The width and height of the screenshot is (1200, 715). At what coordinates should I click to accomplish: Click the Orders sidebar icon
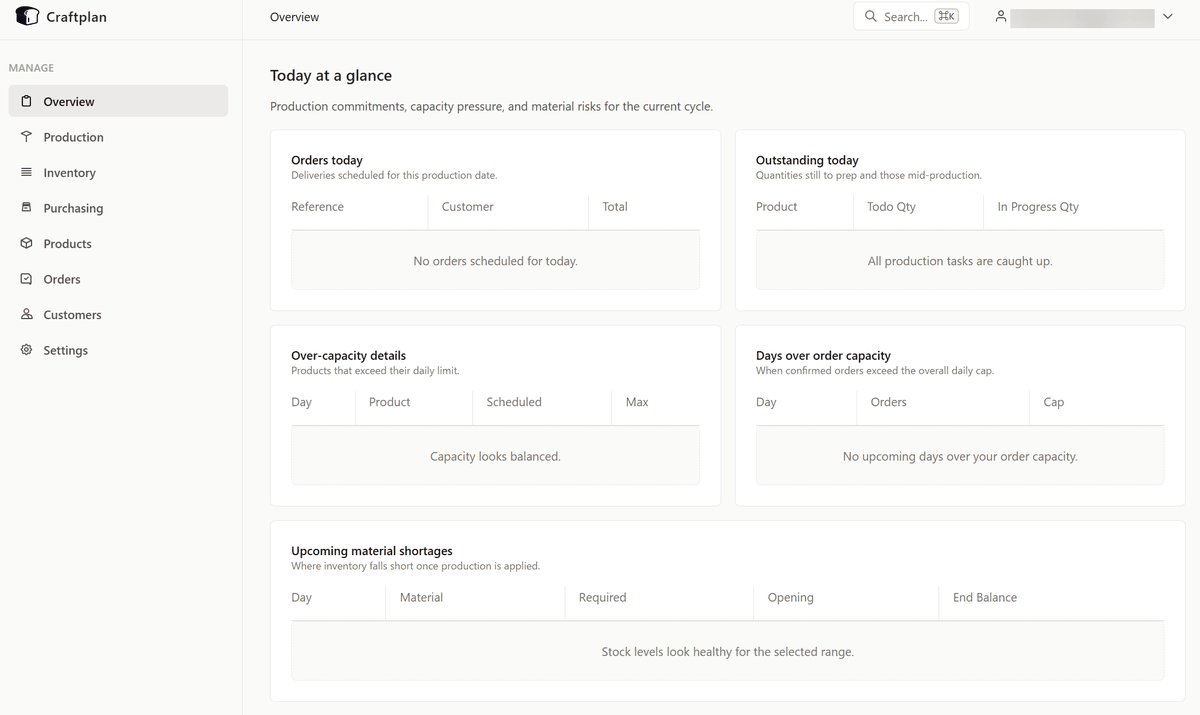click(27, 279)
